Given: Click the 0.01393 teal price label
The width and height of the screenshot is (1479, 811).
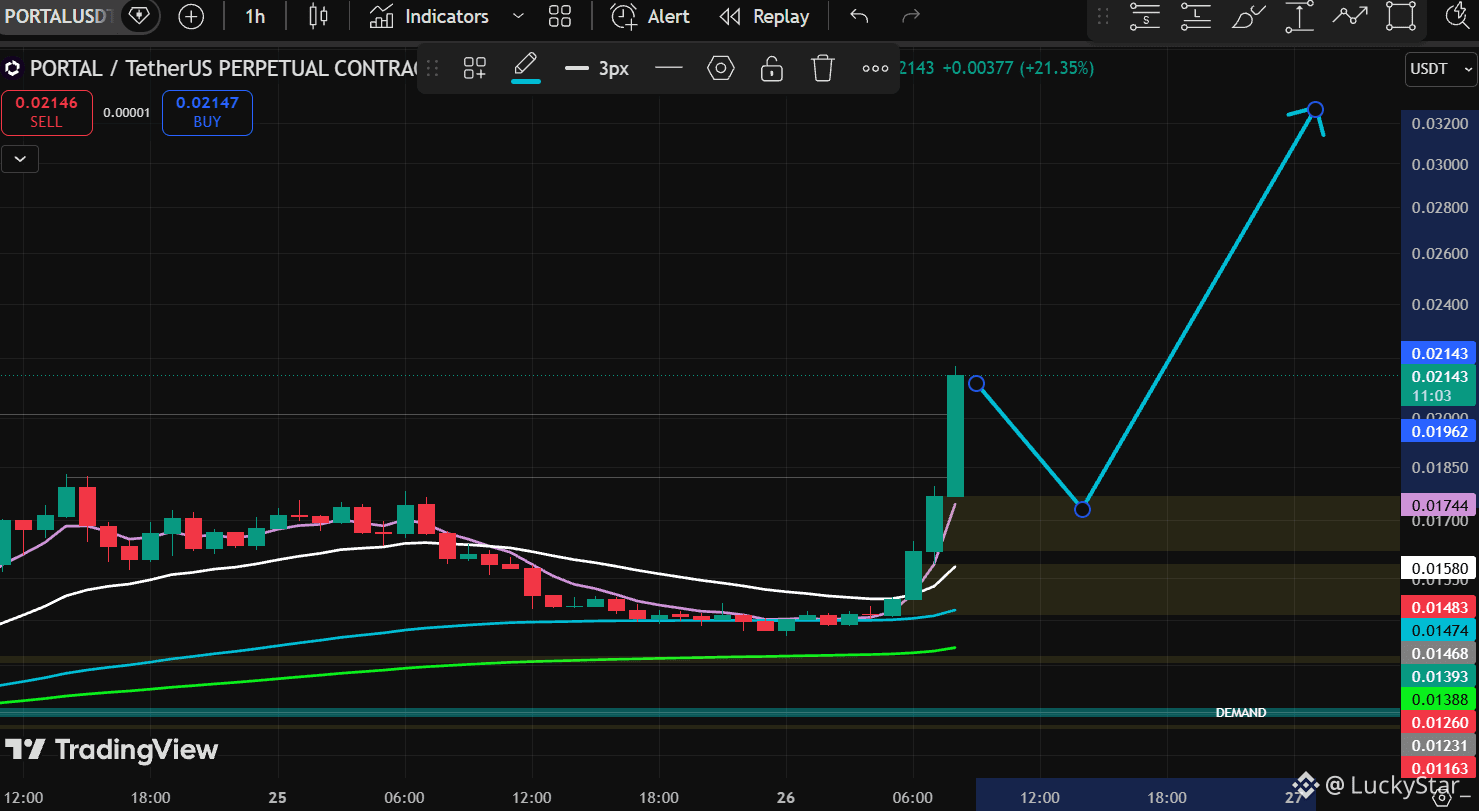Looking at the screenshot, I should pyautogui.click(x=1439, y=676).
